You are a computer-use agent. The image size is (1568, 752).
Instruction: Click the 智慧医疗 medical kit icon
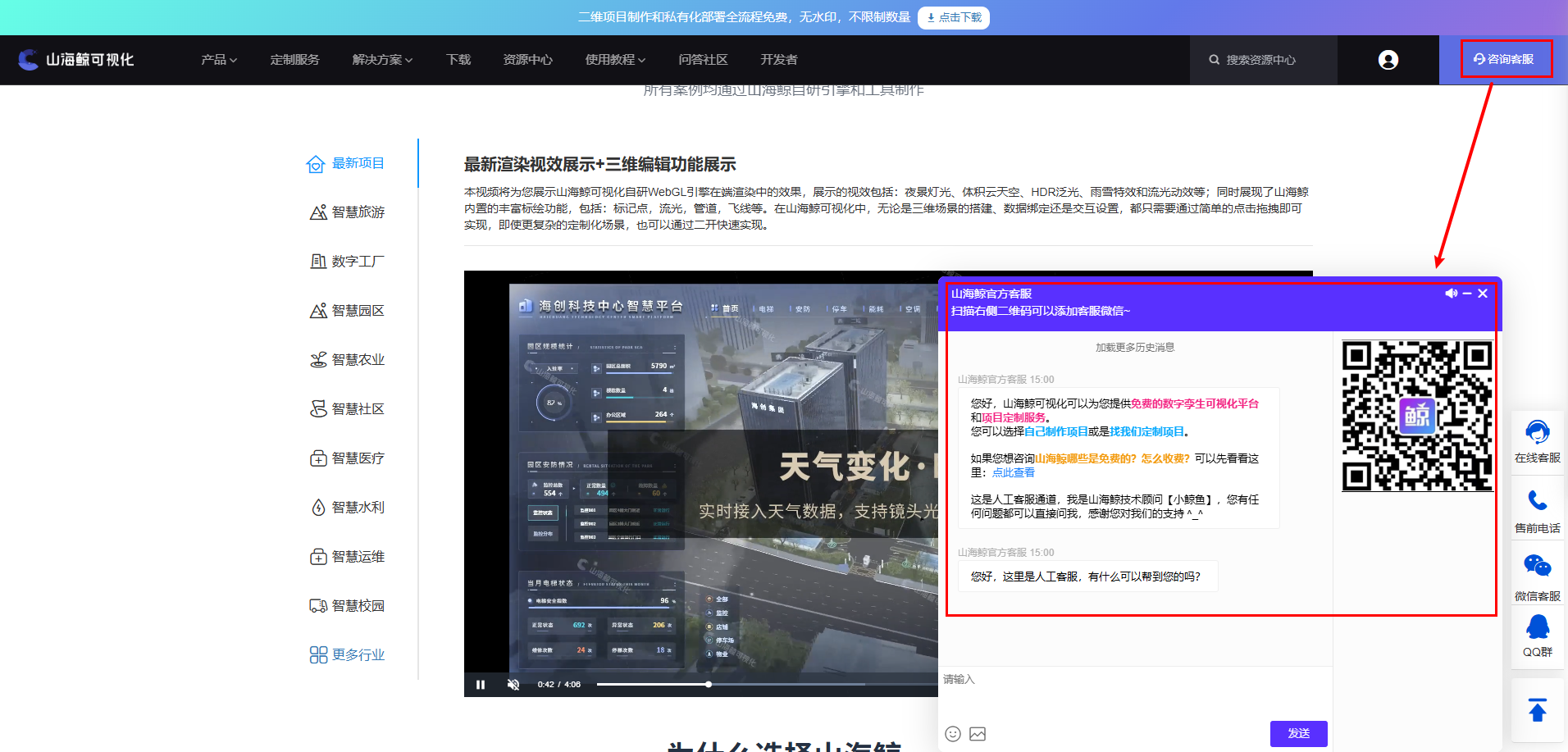[318, 458]
